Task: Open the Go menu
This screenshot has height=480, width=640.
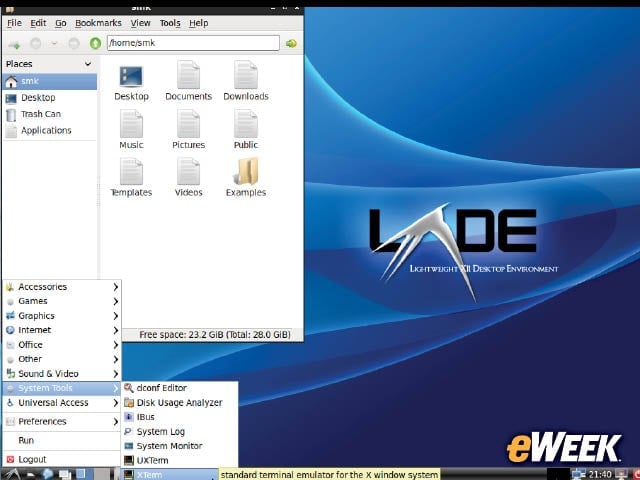Action: coord(61,23)
